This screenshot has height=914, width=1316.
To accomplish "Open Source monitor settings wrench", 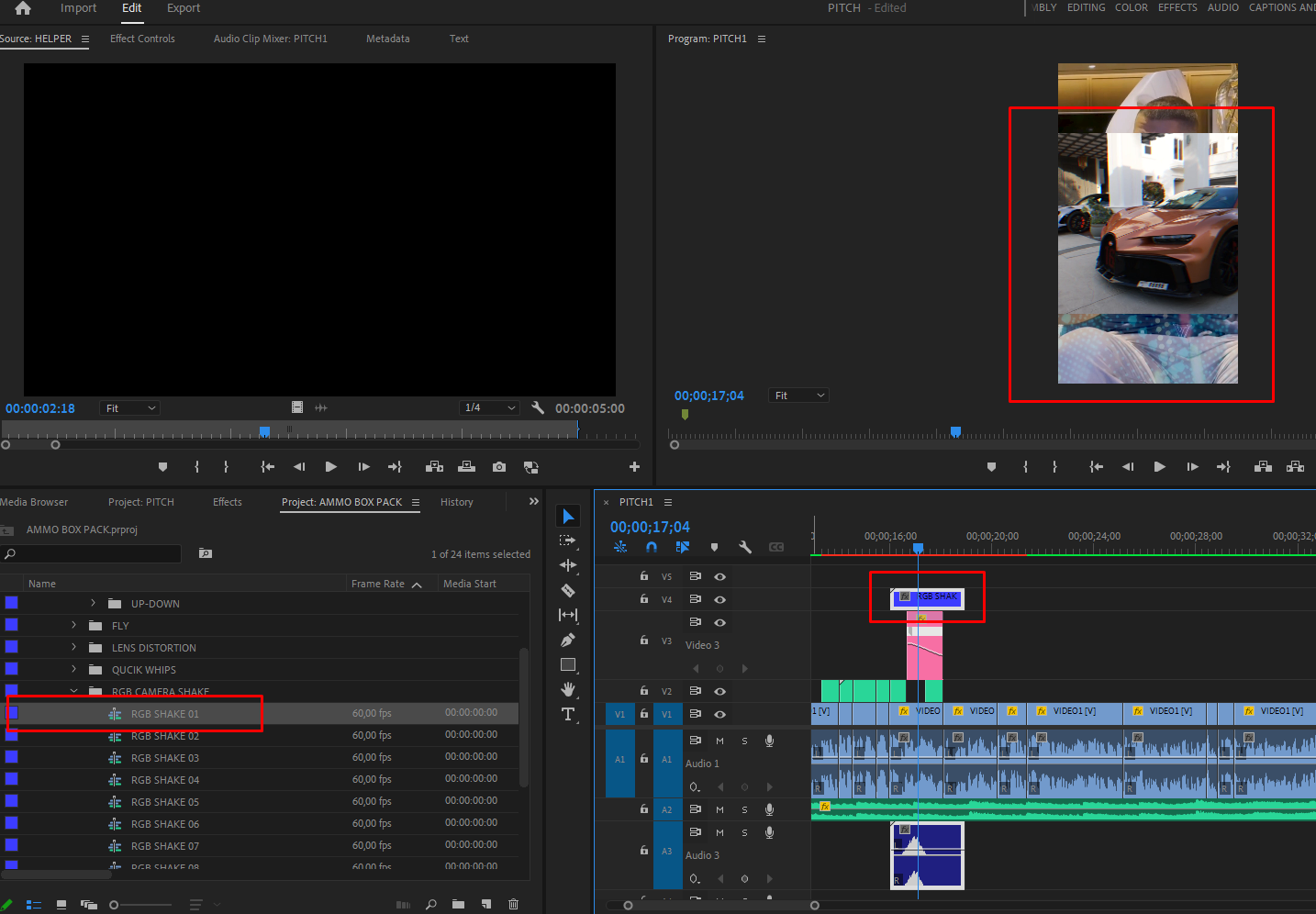I will pyautogui.click(x=538, y=407).
